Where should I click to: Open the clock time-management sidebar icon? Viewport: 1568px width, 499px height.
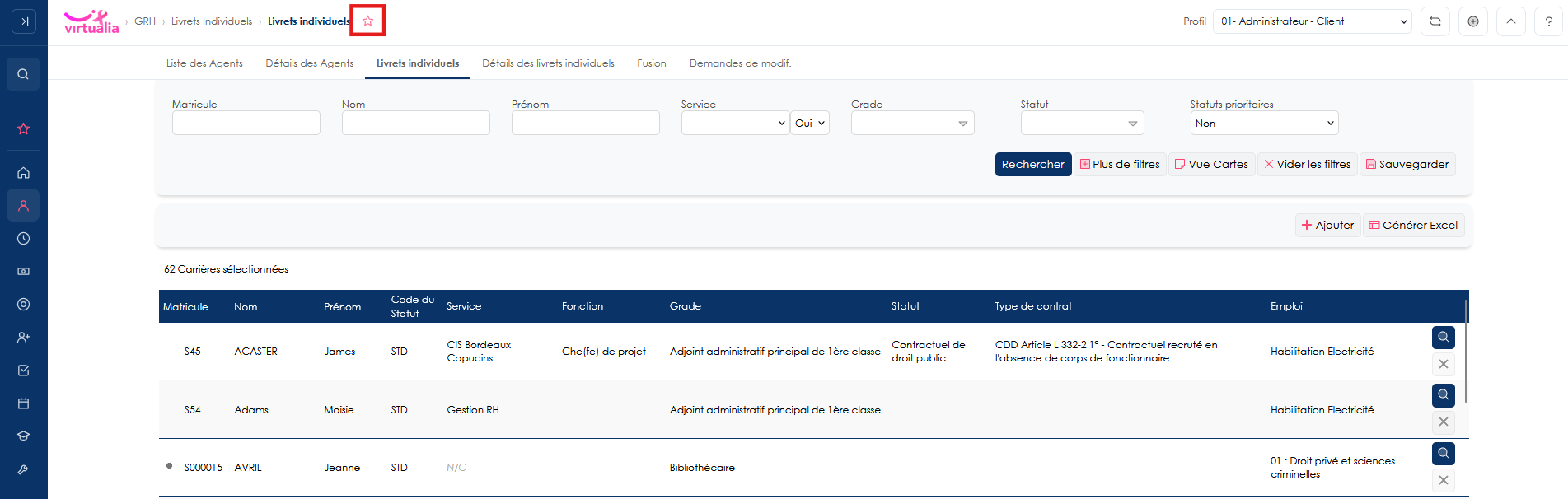coord(23,239)
